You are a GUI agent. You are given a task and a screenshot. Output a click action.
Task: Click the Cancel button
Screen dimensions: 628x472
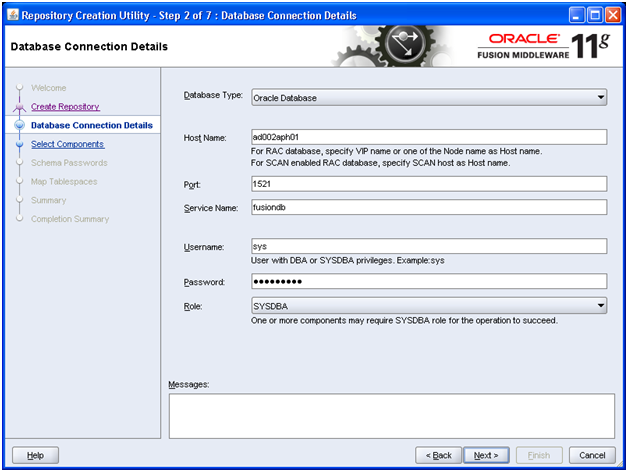[592, 456]
